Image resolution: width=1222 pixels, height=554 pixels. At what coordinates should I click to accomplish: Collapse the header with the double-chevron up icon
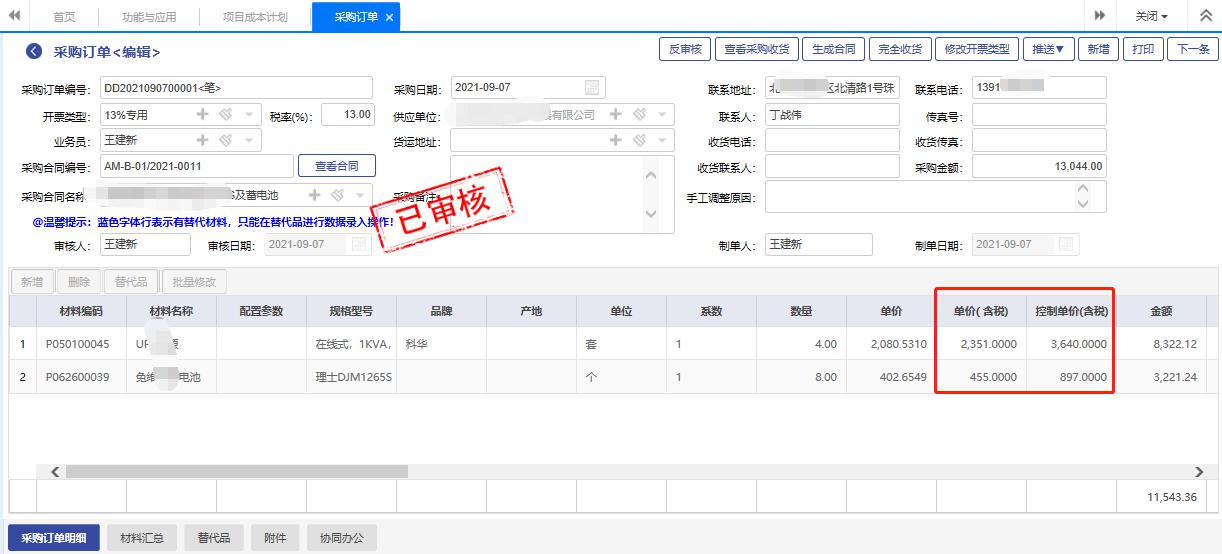[x=1205, y=16]
